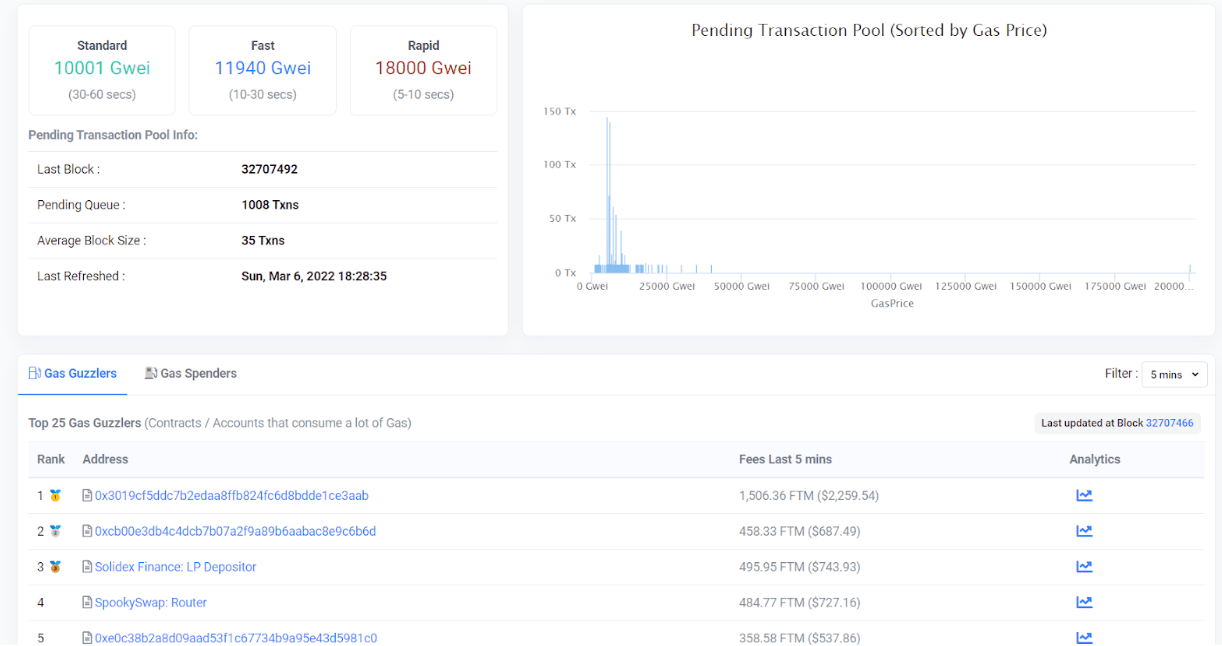Viewport: 1222px width, 646px height.
Task: Click contract icon beside Solidex Finance: LP Depositor
Action: click(87, 567)
